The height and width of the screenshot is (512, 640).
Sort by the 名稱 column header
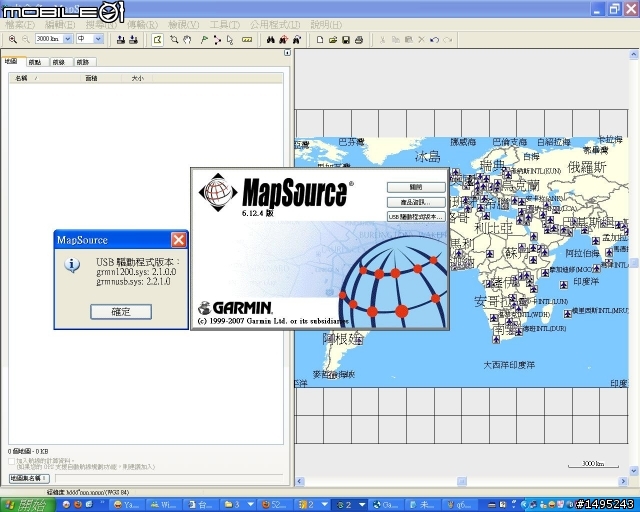45,78
